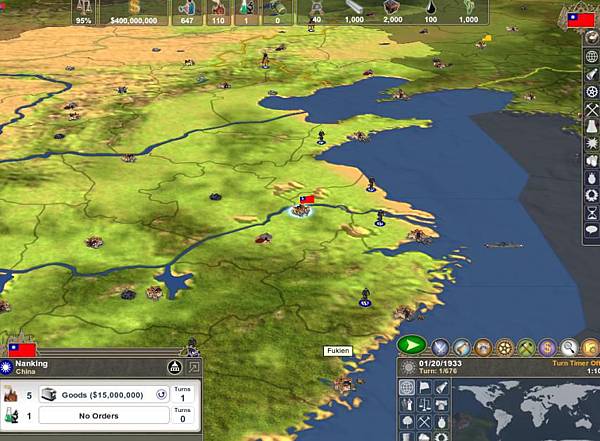
Task: Open the No Orders research slot
Action: click(x=104, y=416)
